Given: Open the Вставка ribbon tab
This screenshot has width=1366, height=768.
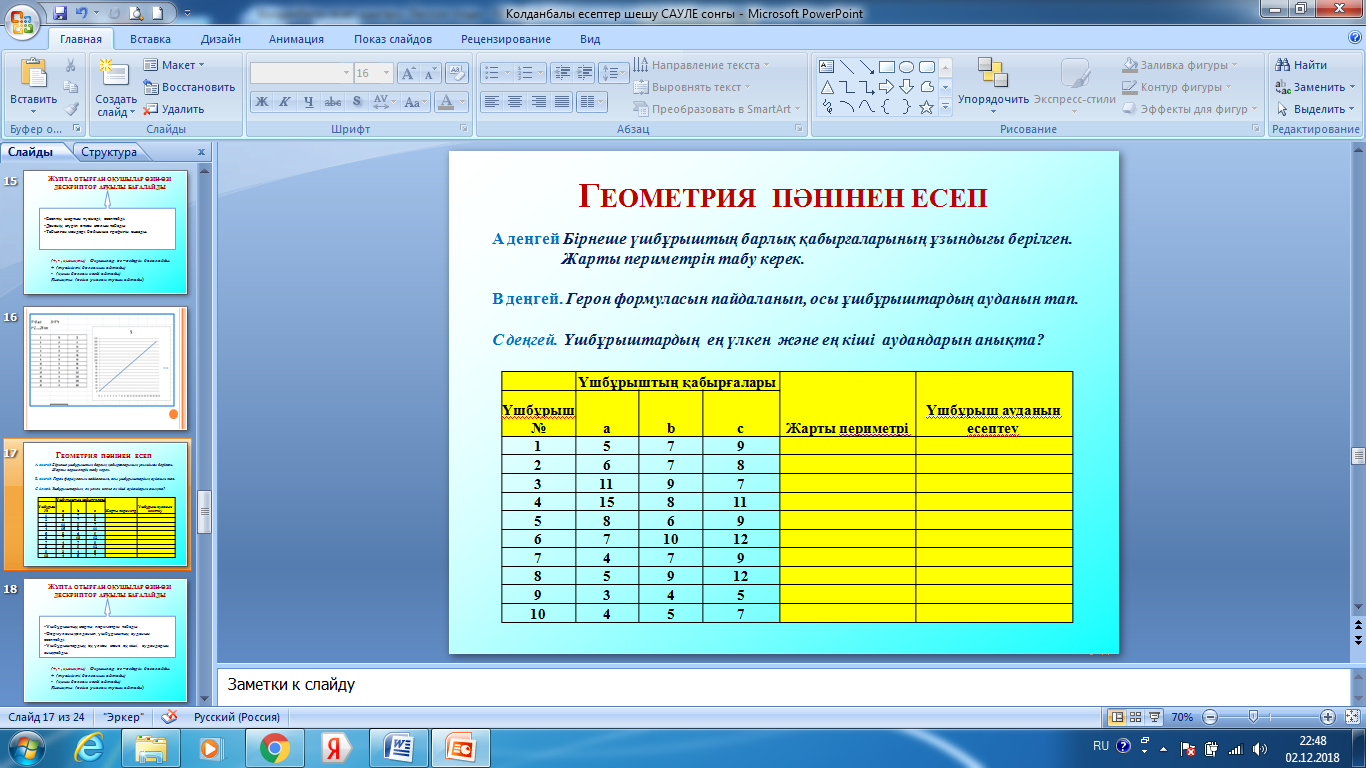Looking at the screenshot, I should pyautogui.click(x=150, y=39).
